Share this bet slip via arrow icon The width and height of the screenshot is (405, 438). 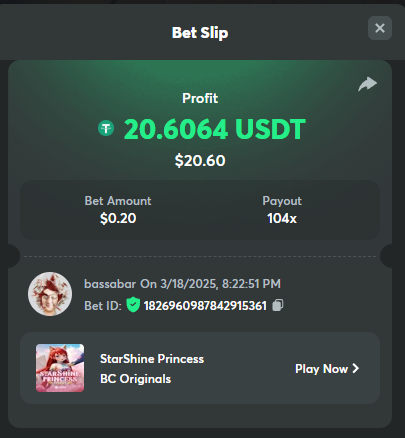tap(367, 84)
